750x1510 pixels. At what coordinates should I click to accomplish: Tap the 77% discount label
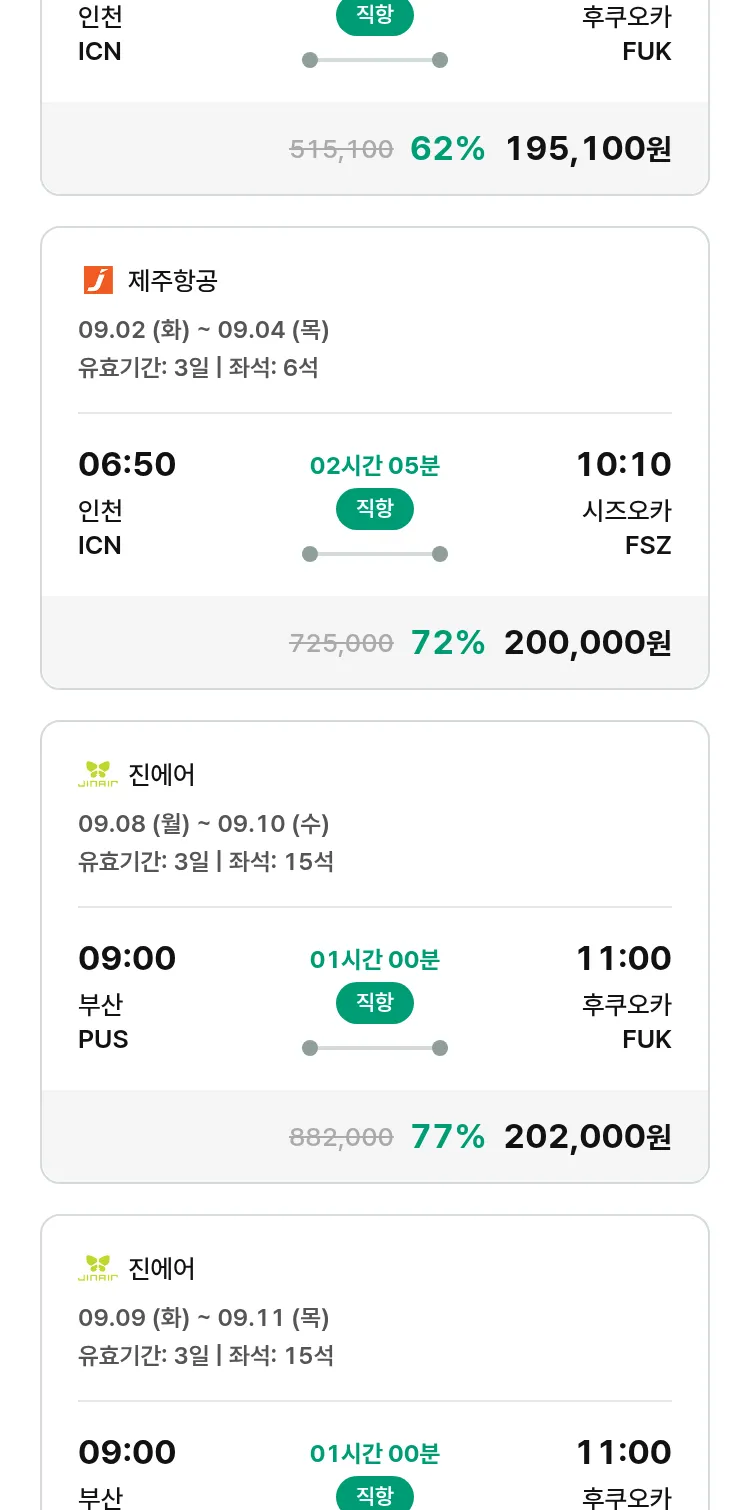click(448, 1137)
